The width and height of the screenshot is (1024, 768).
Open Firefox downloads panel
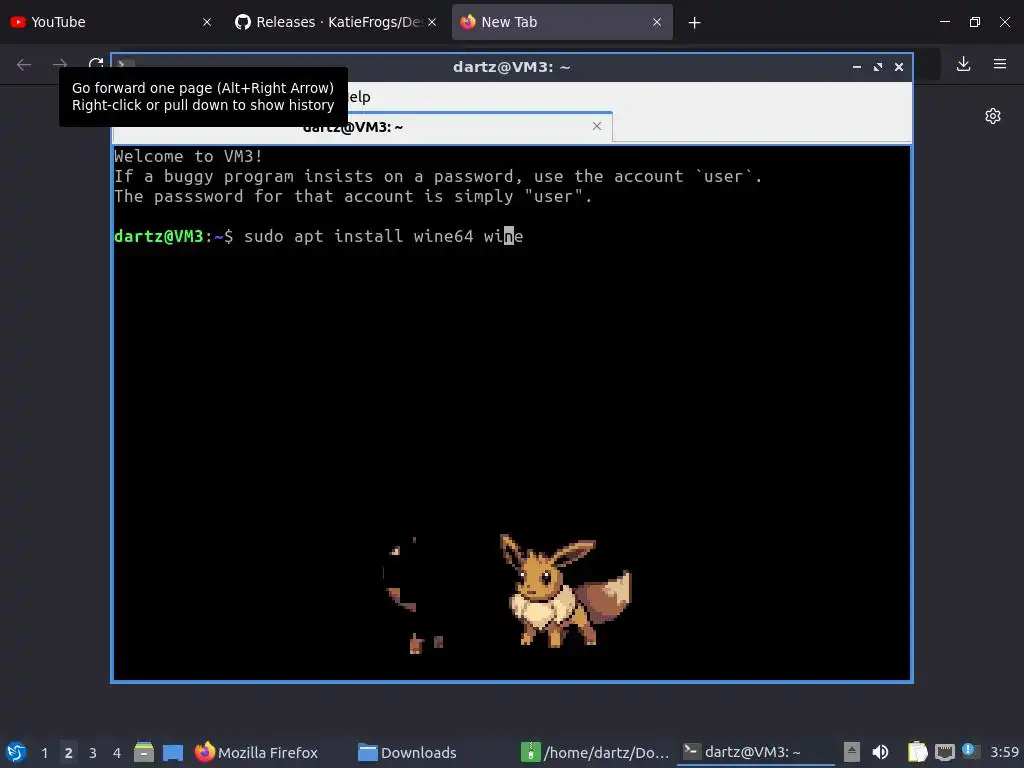(x=963, y=64)
